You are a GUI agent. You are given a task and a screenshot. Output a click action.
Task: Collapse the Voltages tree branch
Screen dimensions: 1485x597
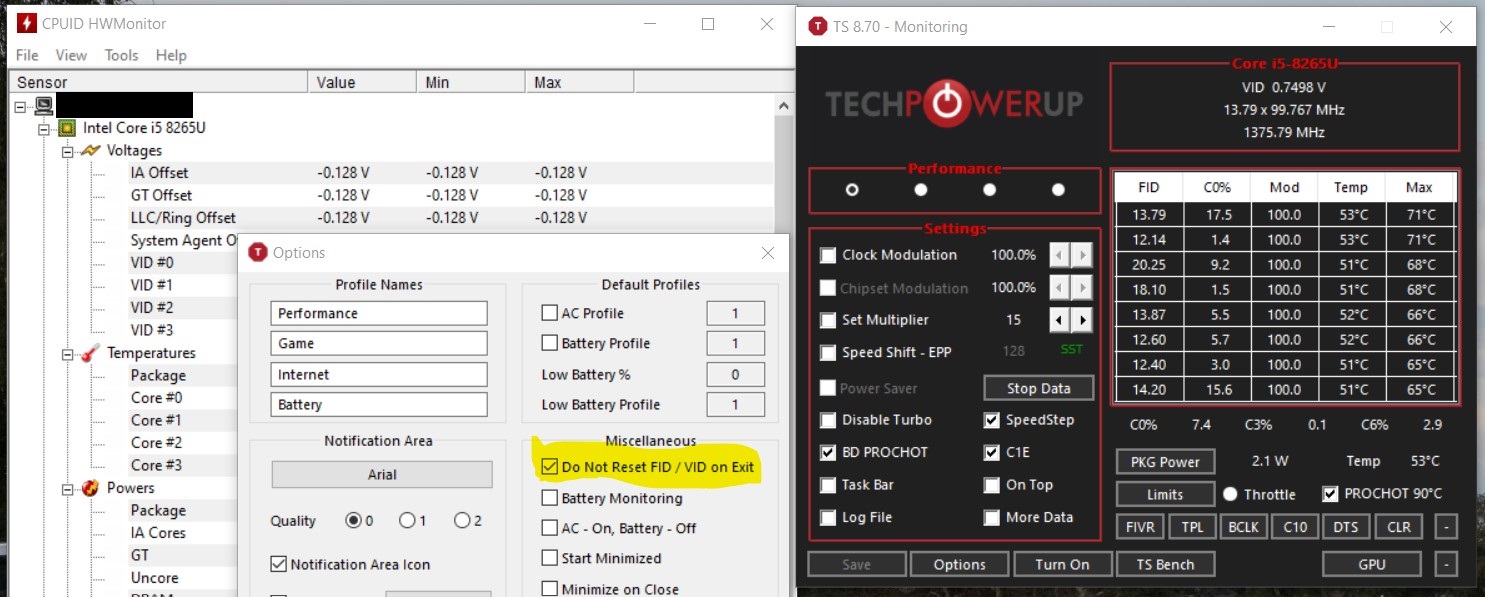tap(66, 151)
